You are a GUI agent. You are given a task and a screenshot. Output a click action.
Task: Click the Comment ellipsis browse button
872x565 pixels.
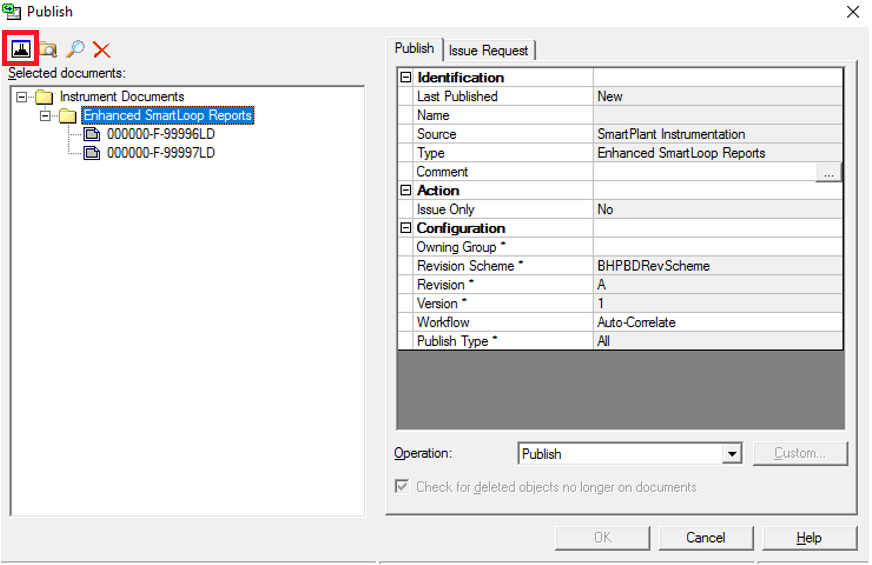coord(829,173)
